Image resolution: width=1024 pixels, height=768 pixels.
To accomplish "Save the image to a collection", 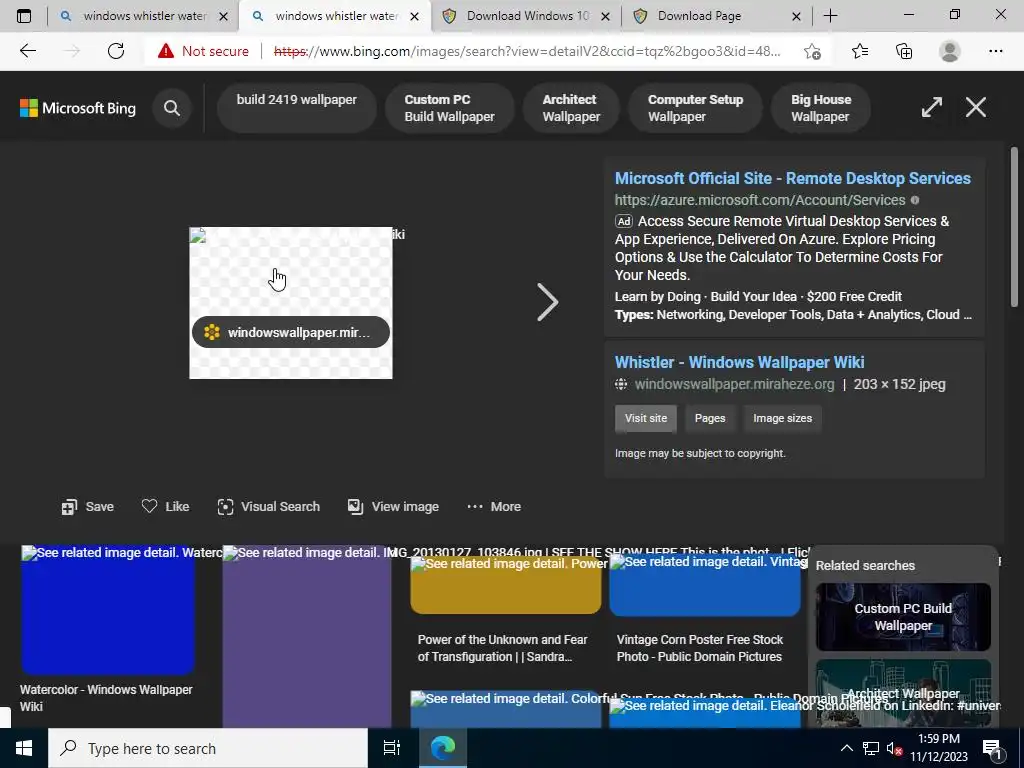I will click(88, 507).
